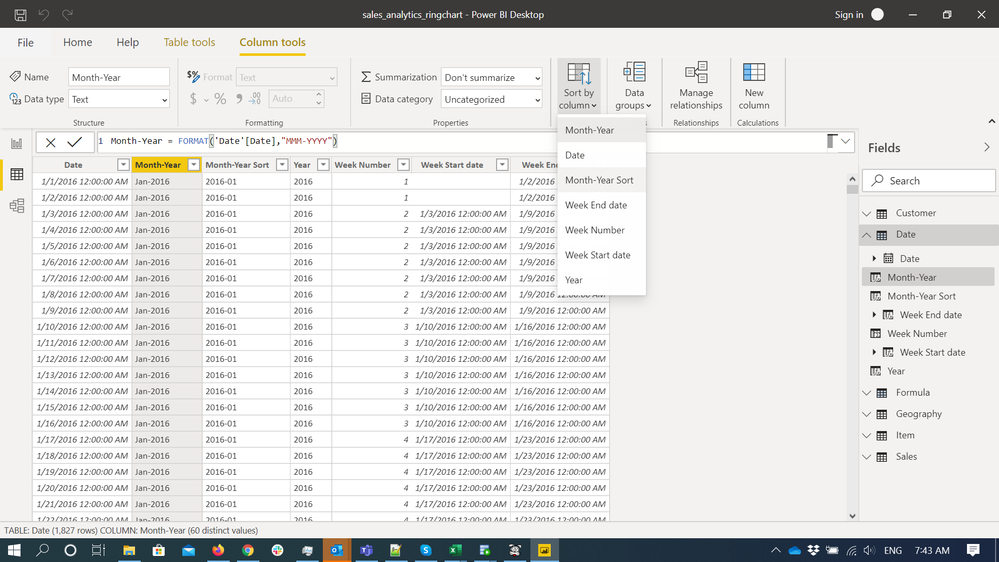Open the Data groups menu
The width and height of the screenshot is (999, 562).
click(634, 86)
